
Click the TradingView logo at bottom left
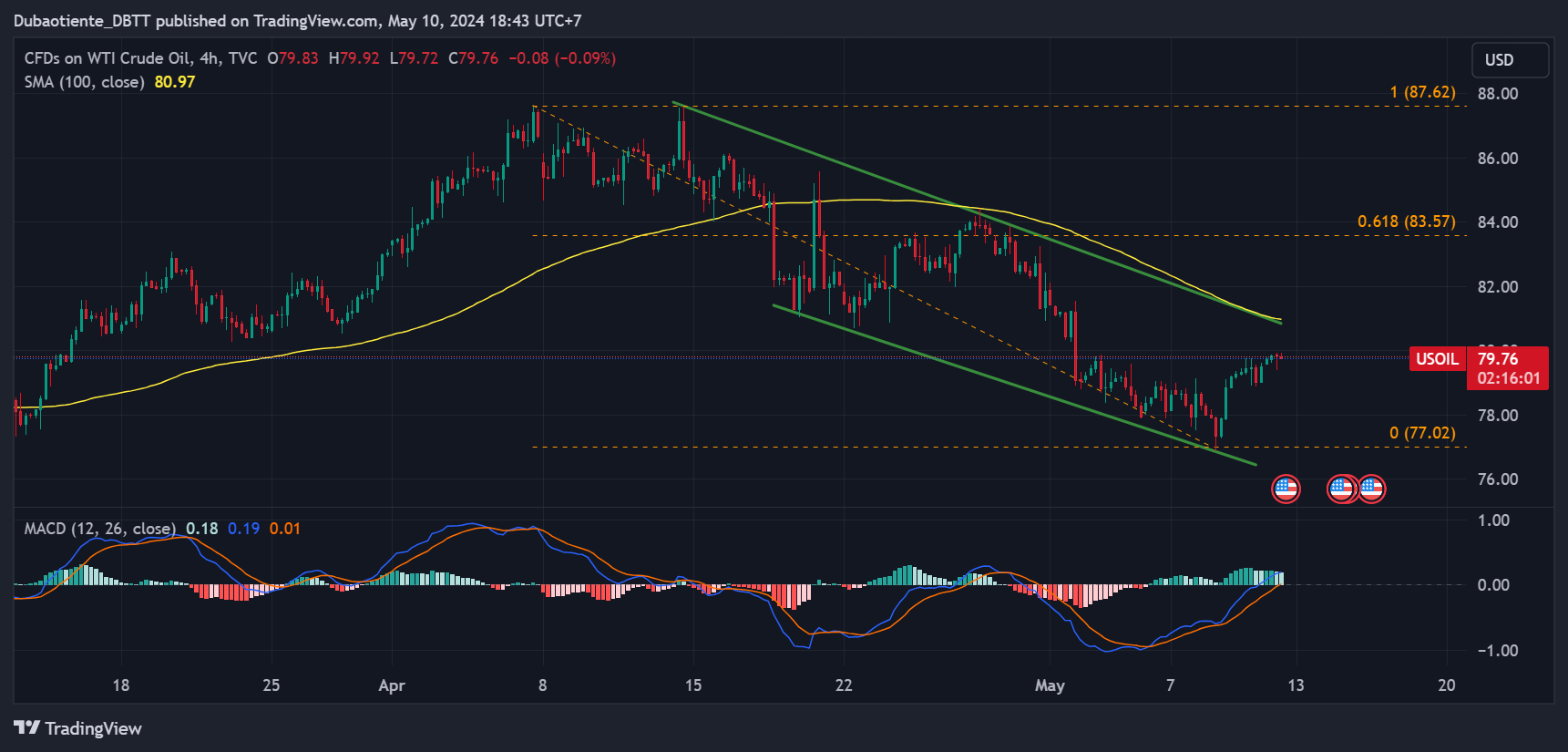coord(78,728)
